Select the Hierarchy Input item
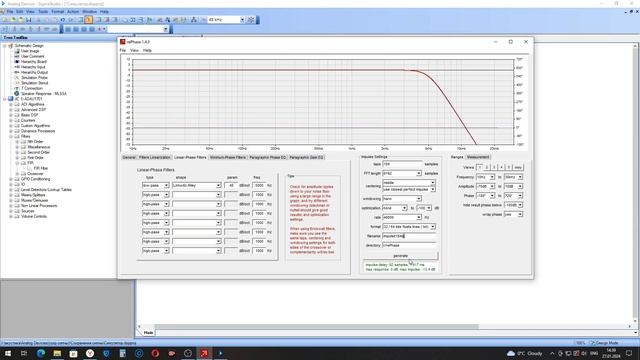Viewport: 640px width, 360px height. coord(33,67)
